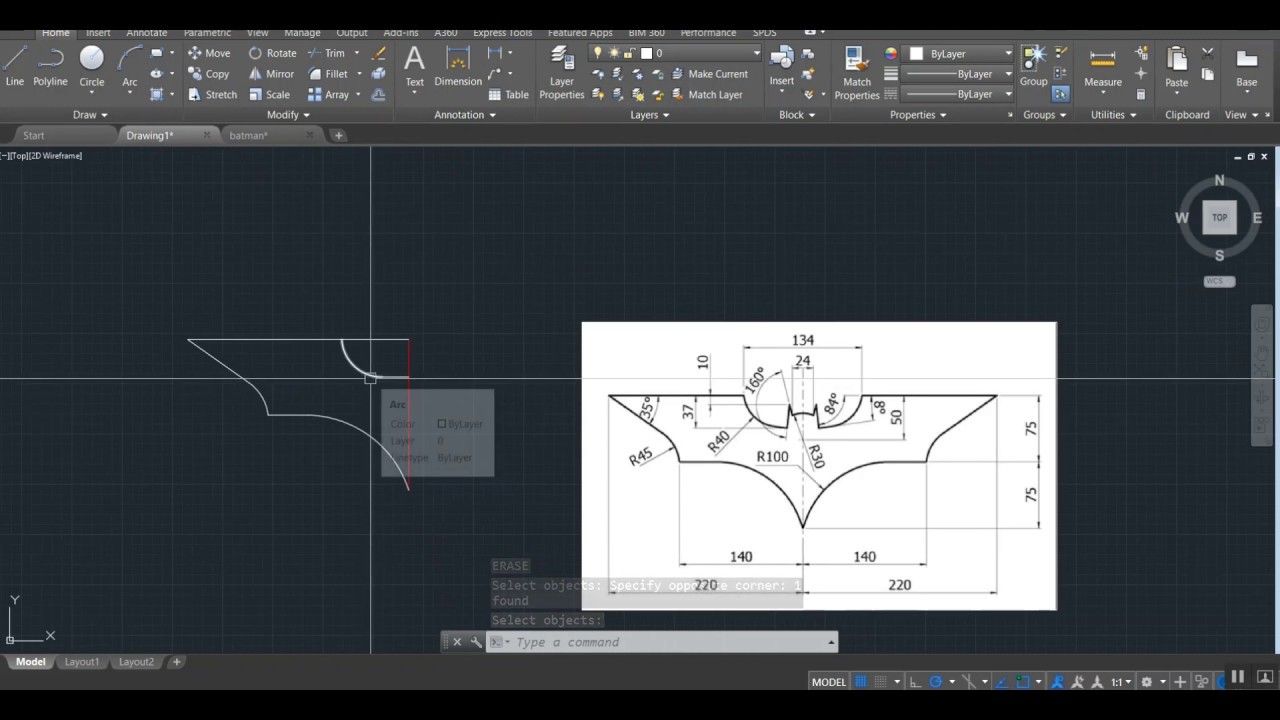The height and width of the screenshot is (720, 1280).
Task: Toggle ortho mode in status bar
Action: coord(915,682)
